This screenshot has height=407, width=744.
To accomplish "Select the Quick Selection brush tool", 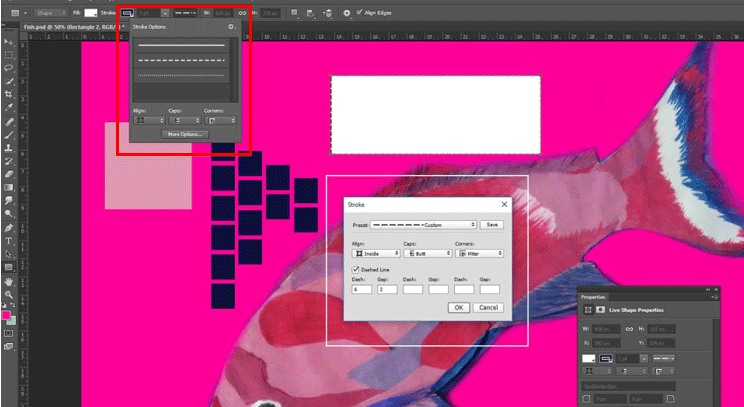I will (9, 82).
